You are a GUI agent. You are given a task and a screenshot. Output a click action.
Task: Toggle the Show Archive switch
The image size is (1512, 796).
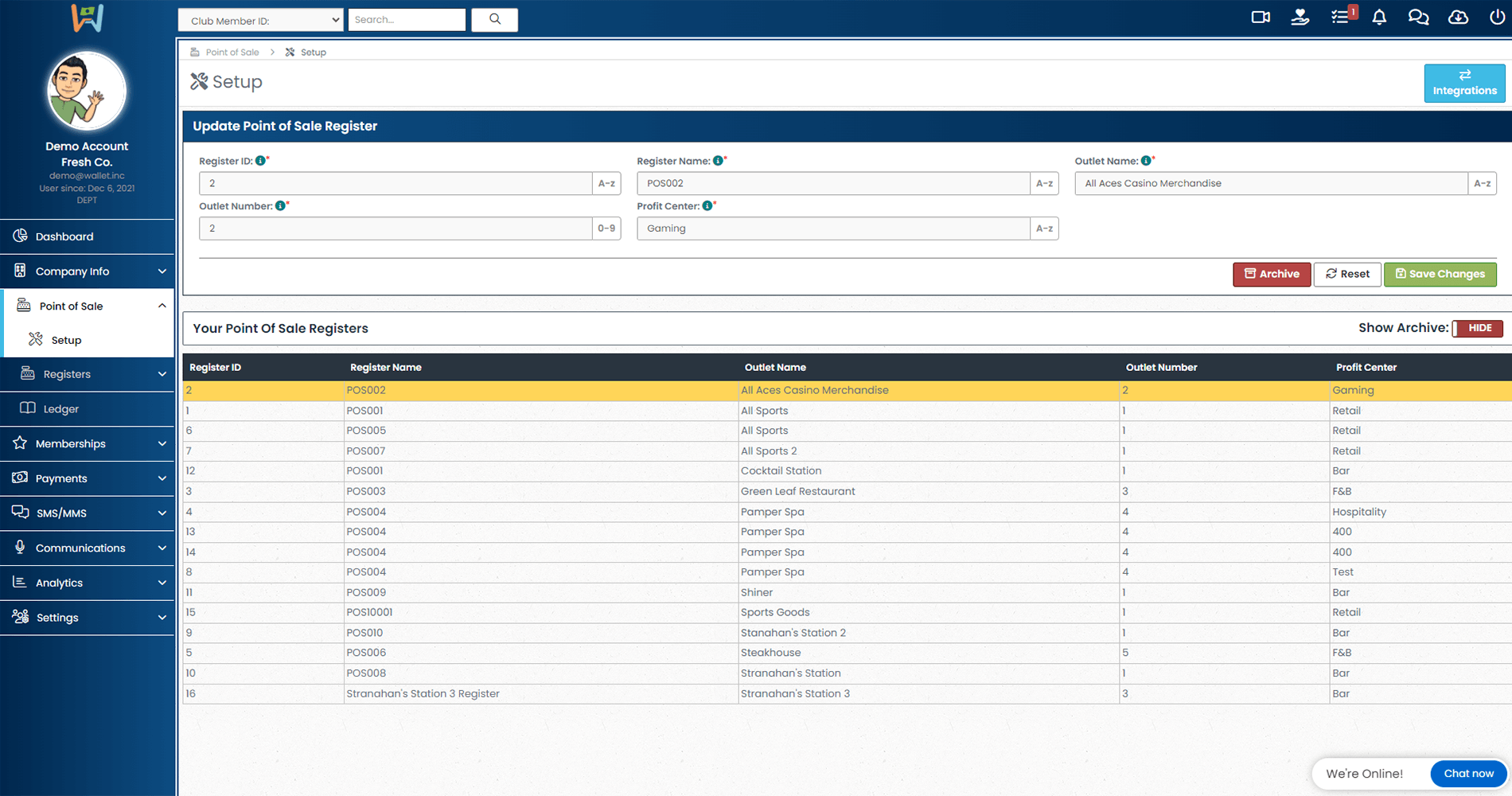tap(1477, 328)
